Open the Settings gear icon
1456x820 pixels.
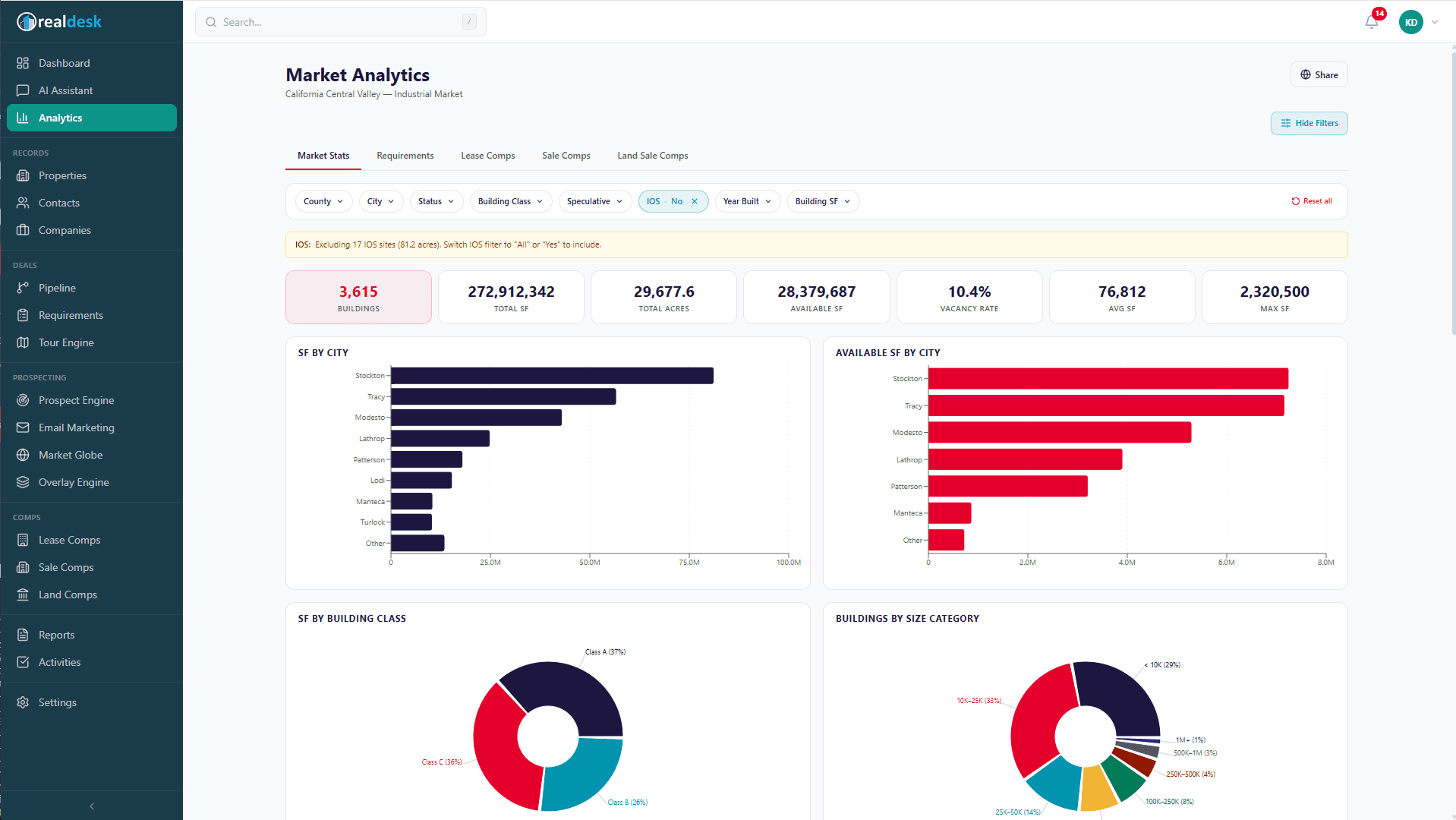pos(23,702)
